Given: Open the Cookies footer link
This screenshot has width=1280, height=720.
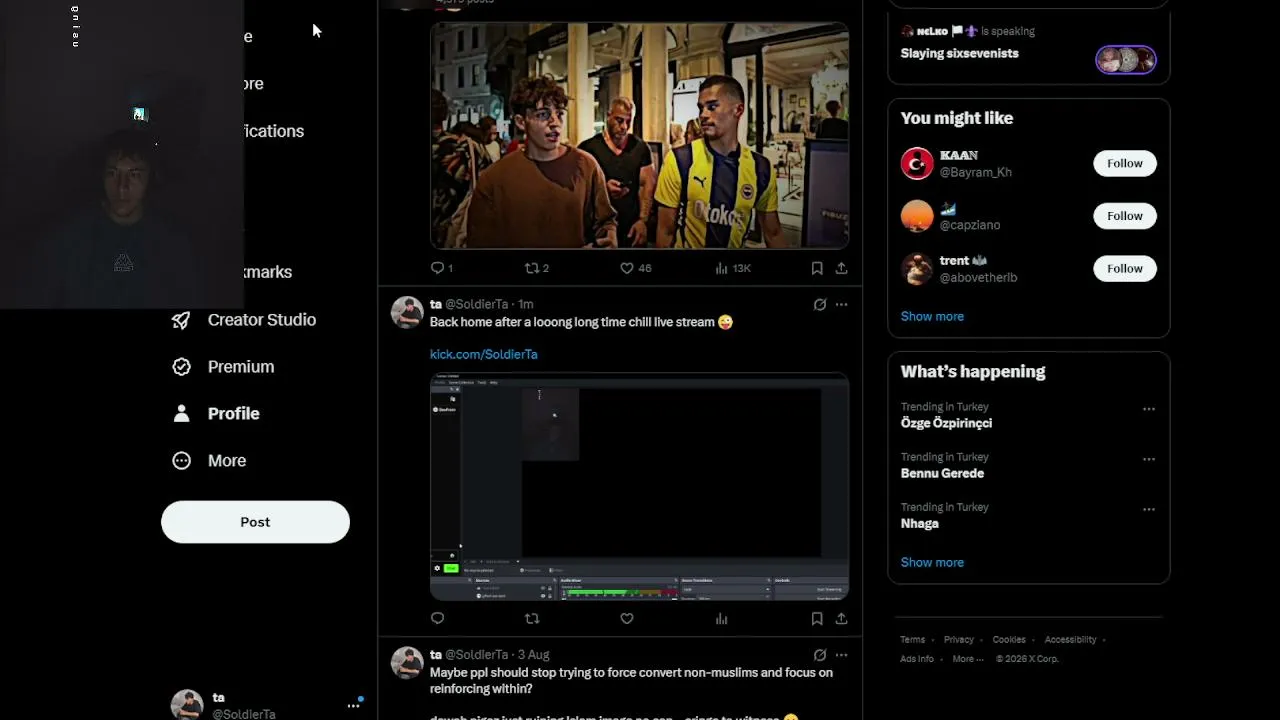Looking at the screenshot, I should tap(1009, 640).
